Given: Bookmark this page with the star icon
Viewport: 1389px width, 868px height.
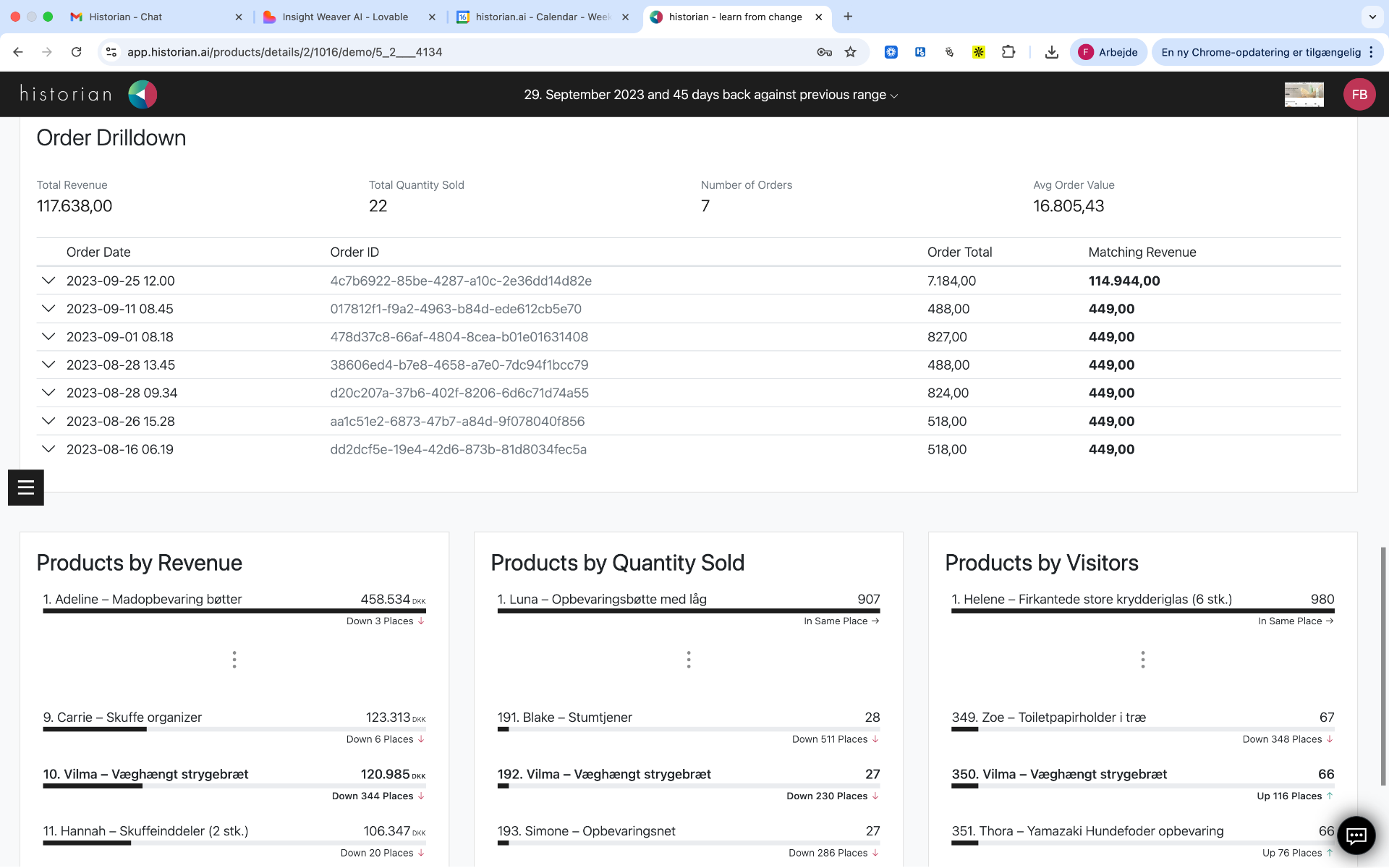Looking at the screenshot, I should click(x=851, y=52).
